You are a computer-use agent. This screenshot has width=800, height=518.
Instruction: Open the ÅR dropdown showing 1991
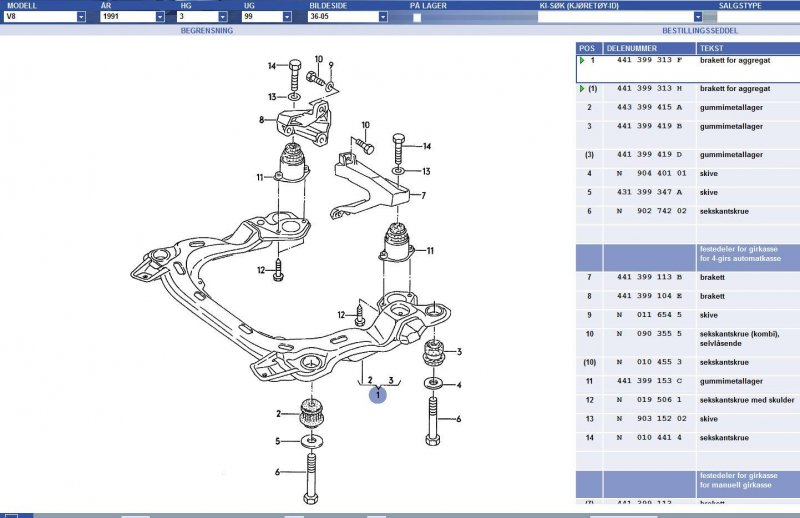click(x=160, y=17)
